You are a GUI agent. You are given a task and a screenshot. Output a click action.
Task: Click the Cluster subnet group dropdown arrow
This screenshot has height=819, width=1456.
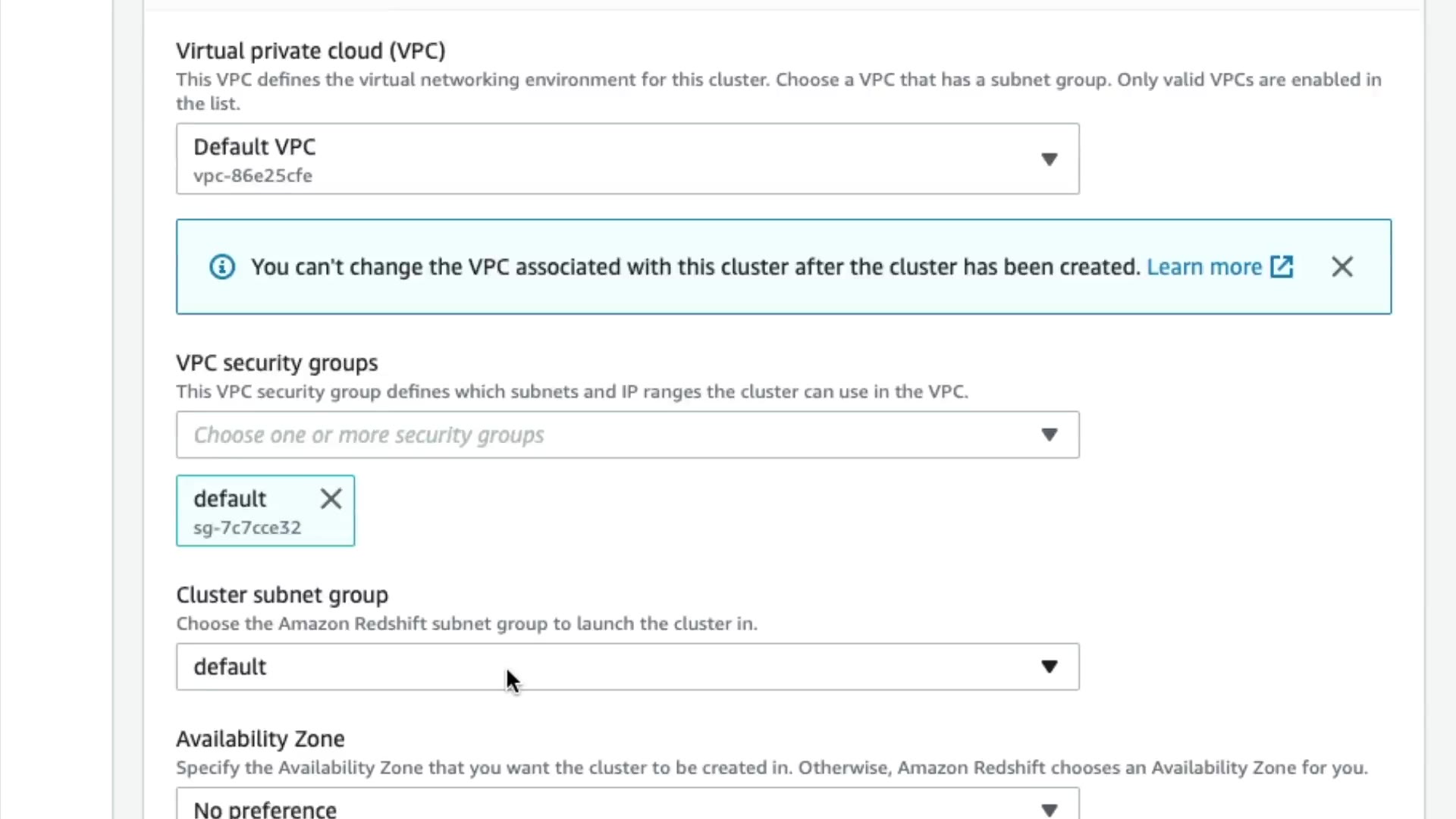tap(1049, 667)
